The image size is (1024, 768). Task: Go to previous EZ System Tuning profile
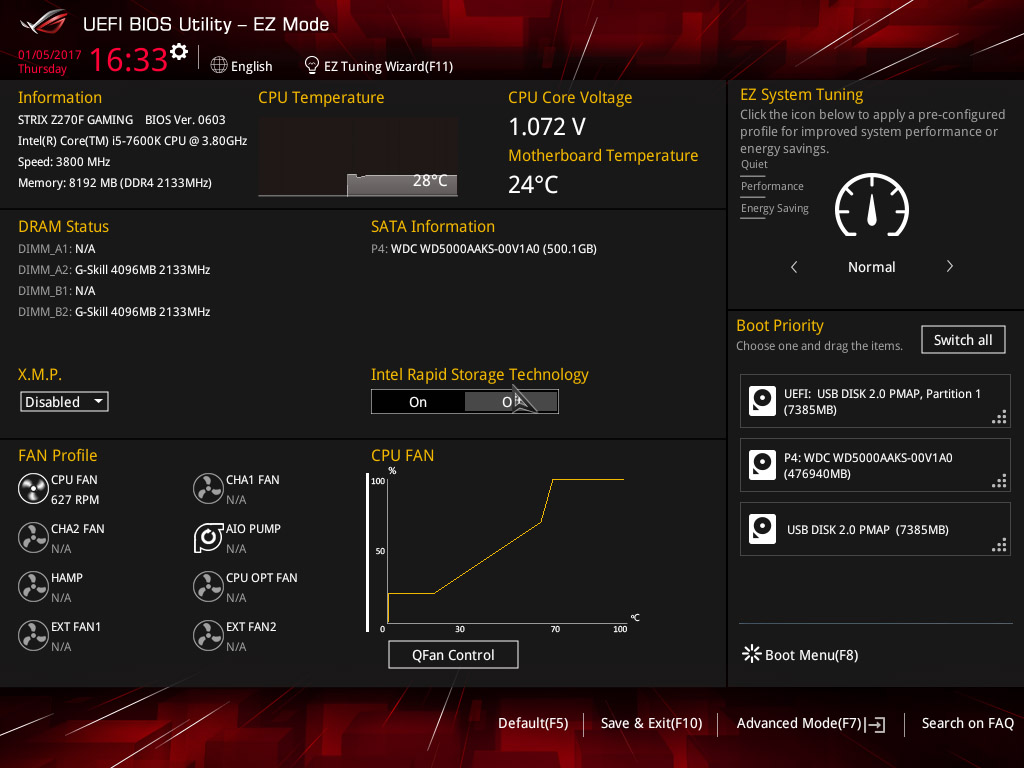click(794, 267)
